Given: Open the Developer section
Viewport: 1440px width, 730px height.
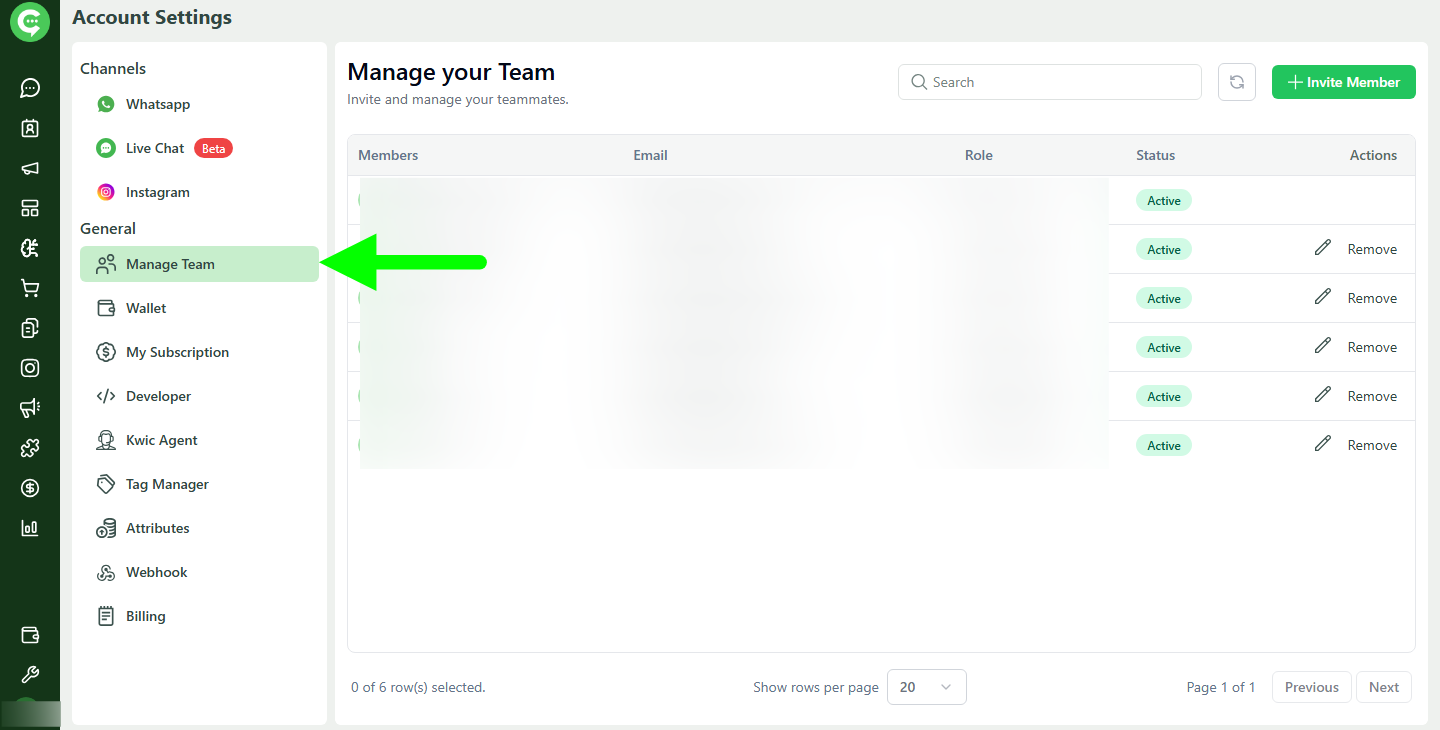Looking at the screenshot, I should (157, 396).
